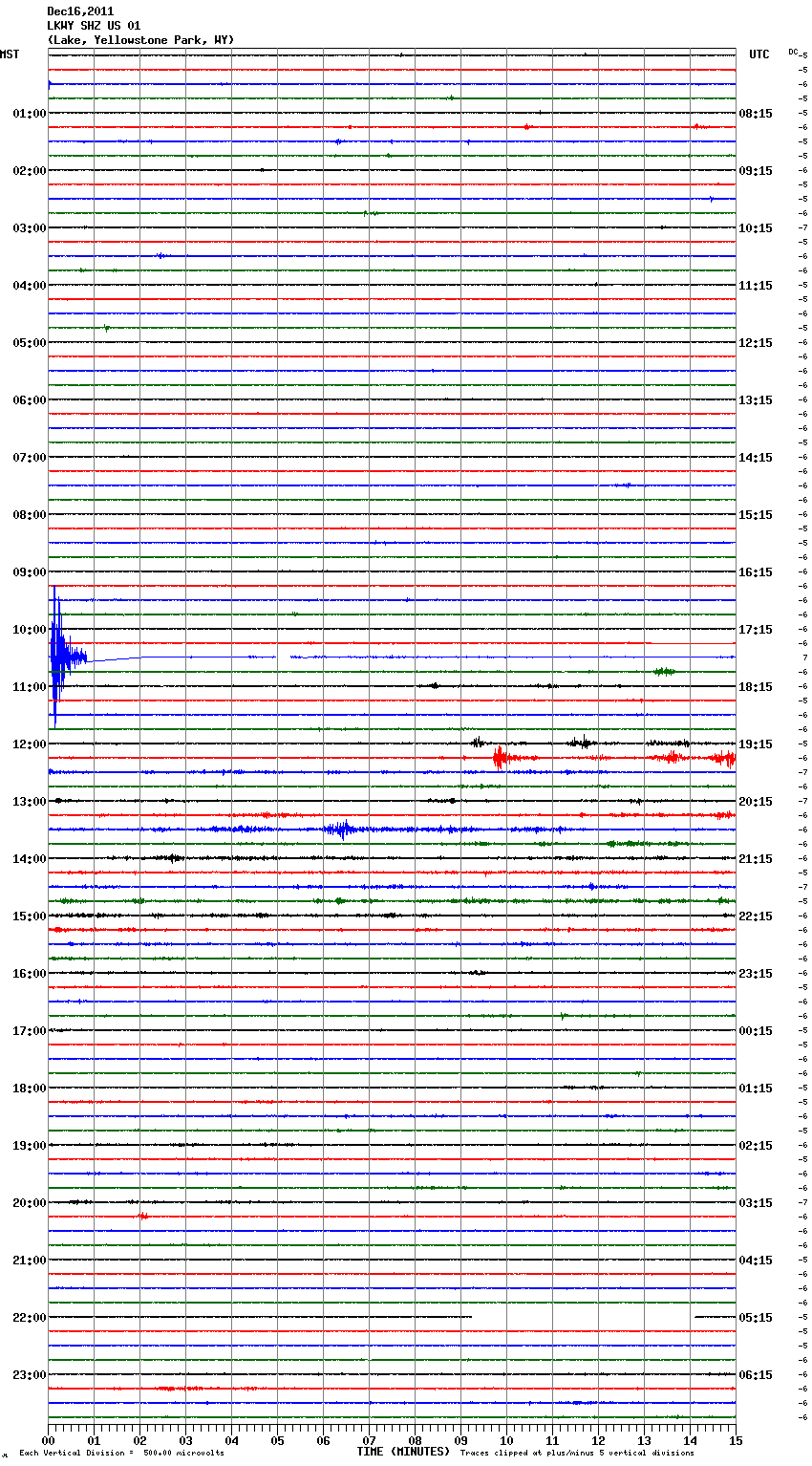Screen dimensions: 812x1466
Task: Click the date header Dec16,2011
Action: coord(80,11)
